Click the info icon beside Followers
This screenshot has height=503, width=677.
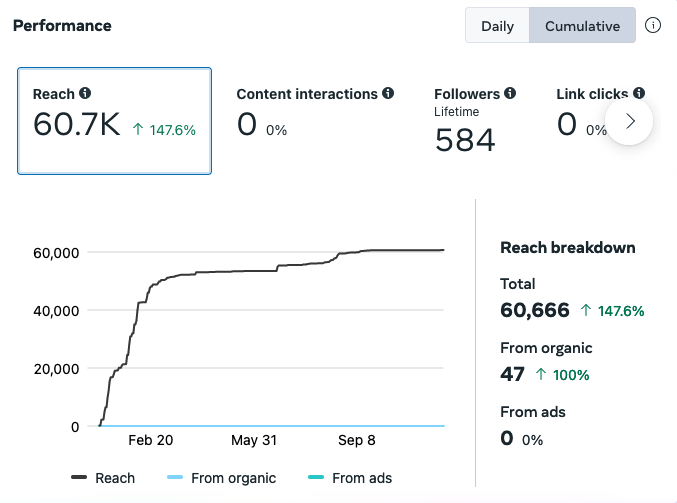pyautogui.click(x=510, y=93)
